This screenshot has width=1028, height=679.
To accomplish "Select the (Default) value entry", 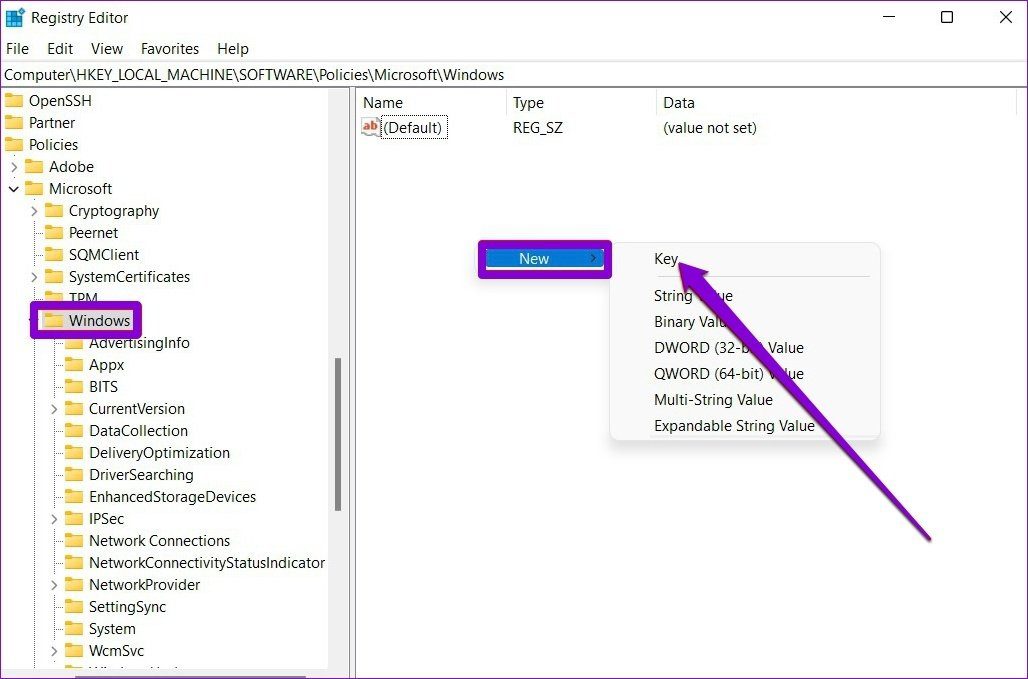I will (x=414, y=128).
